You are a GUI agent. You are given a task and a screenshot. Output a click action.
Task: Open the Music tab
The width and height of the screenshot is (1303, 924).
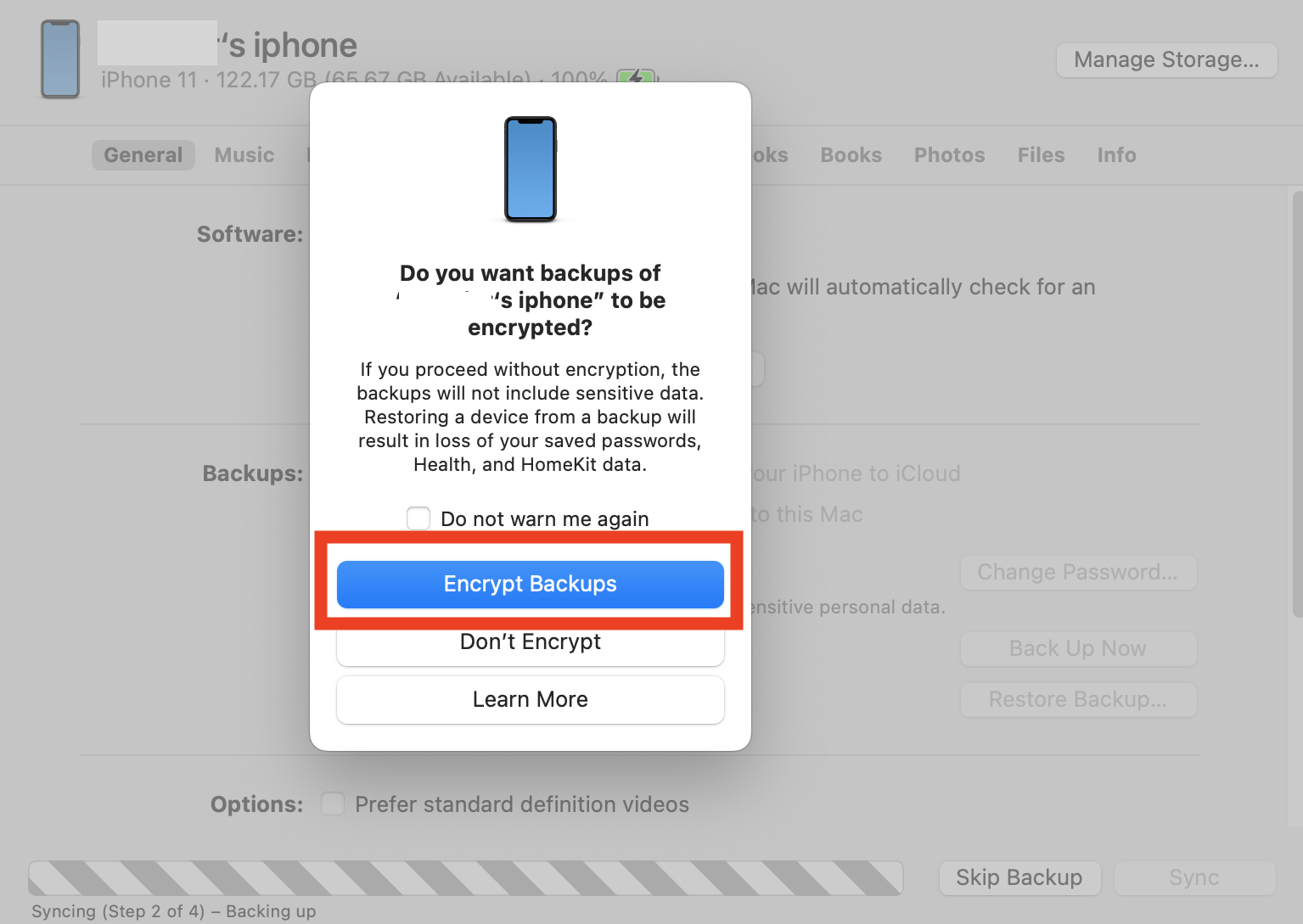tap(244, 155)
